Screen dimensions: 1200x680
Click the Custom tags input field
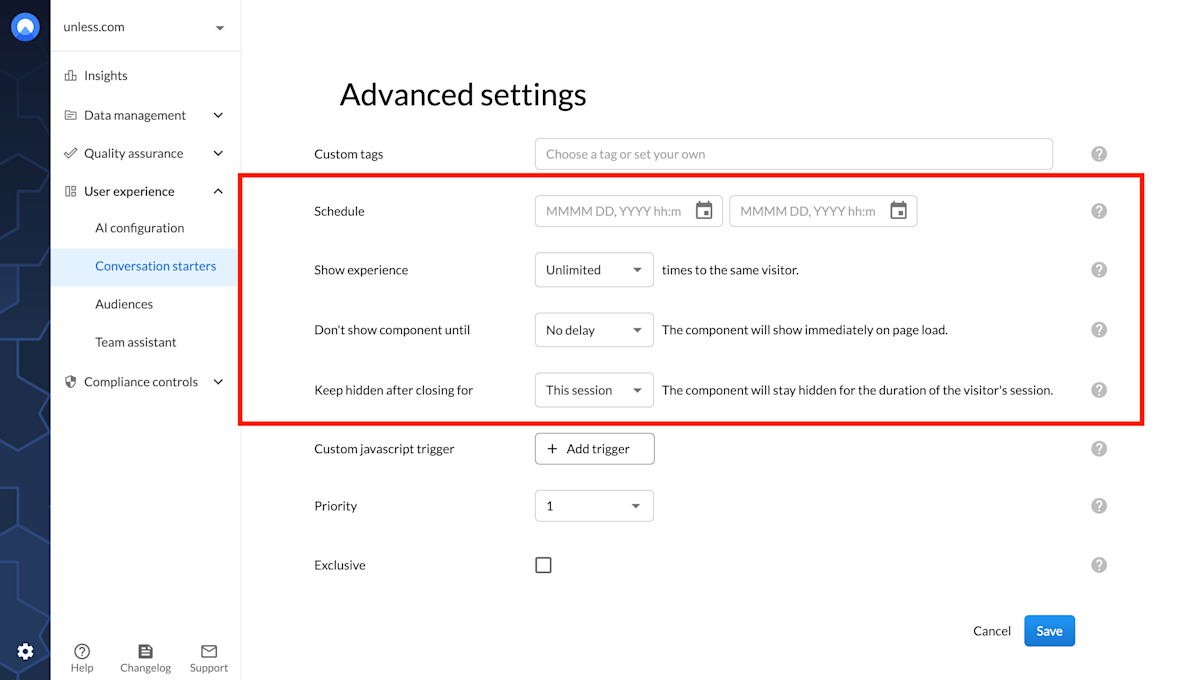tap(793, 153)
